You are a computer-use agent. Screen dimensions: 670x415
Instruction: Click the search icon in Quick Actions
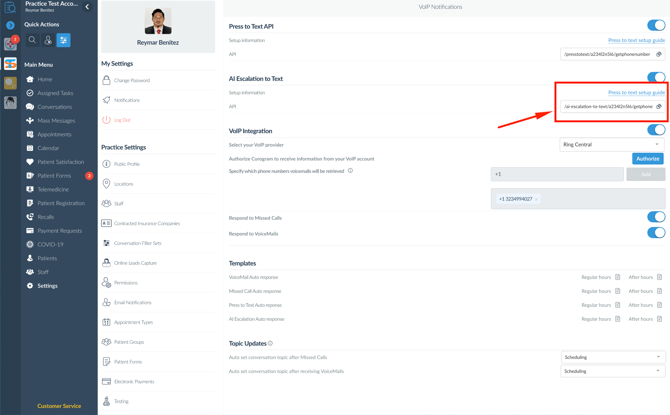point(32,41)
